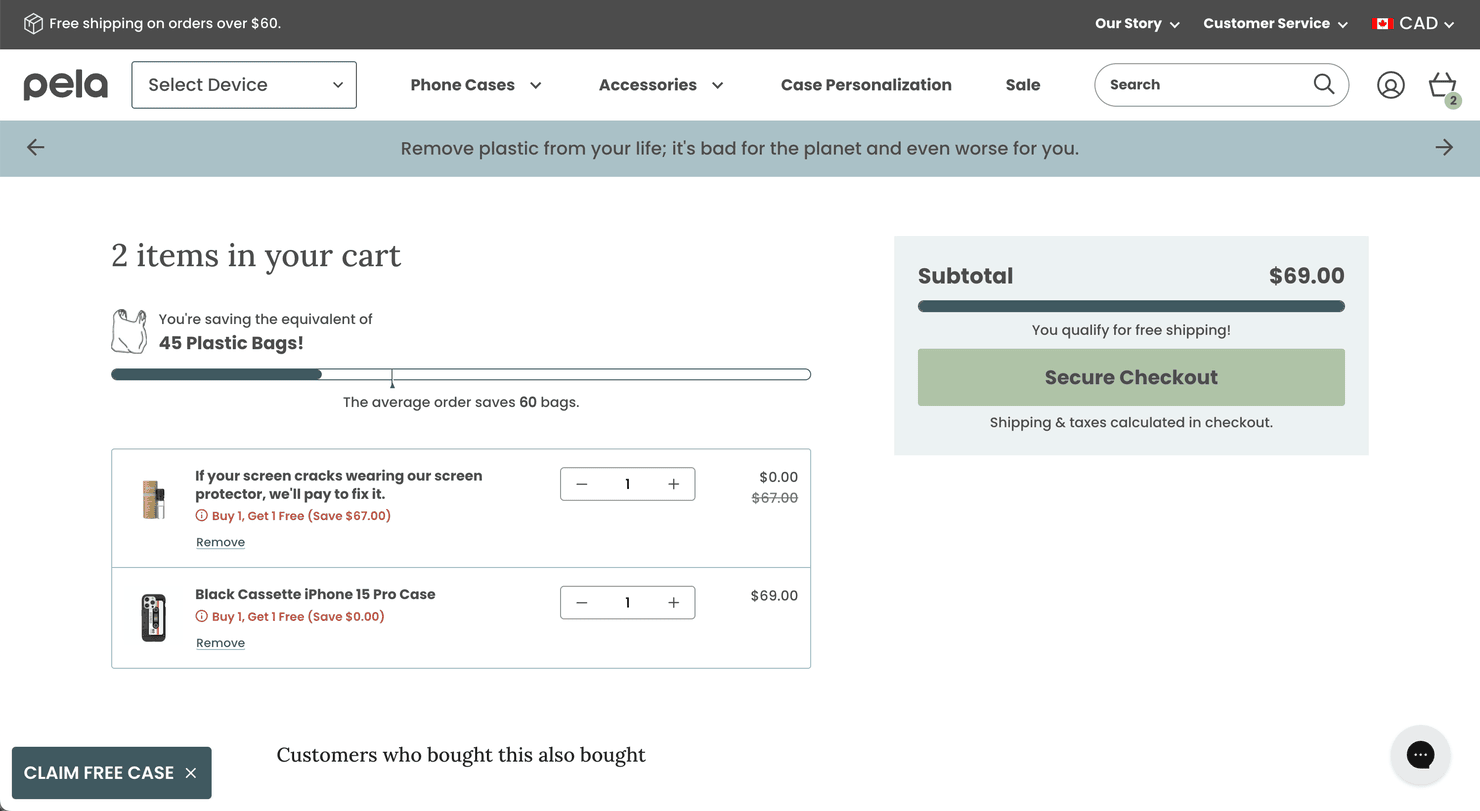
Task: Click the $69.00 subtotal amount
Action: point(1306,276)
